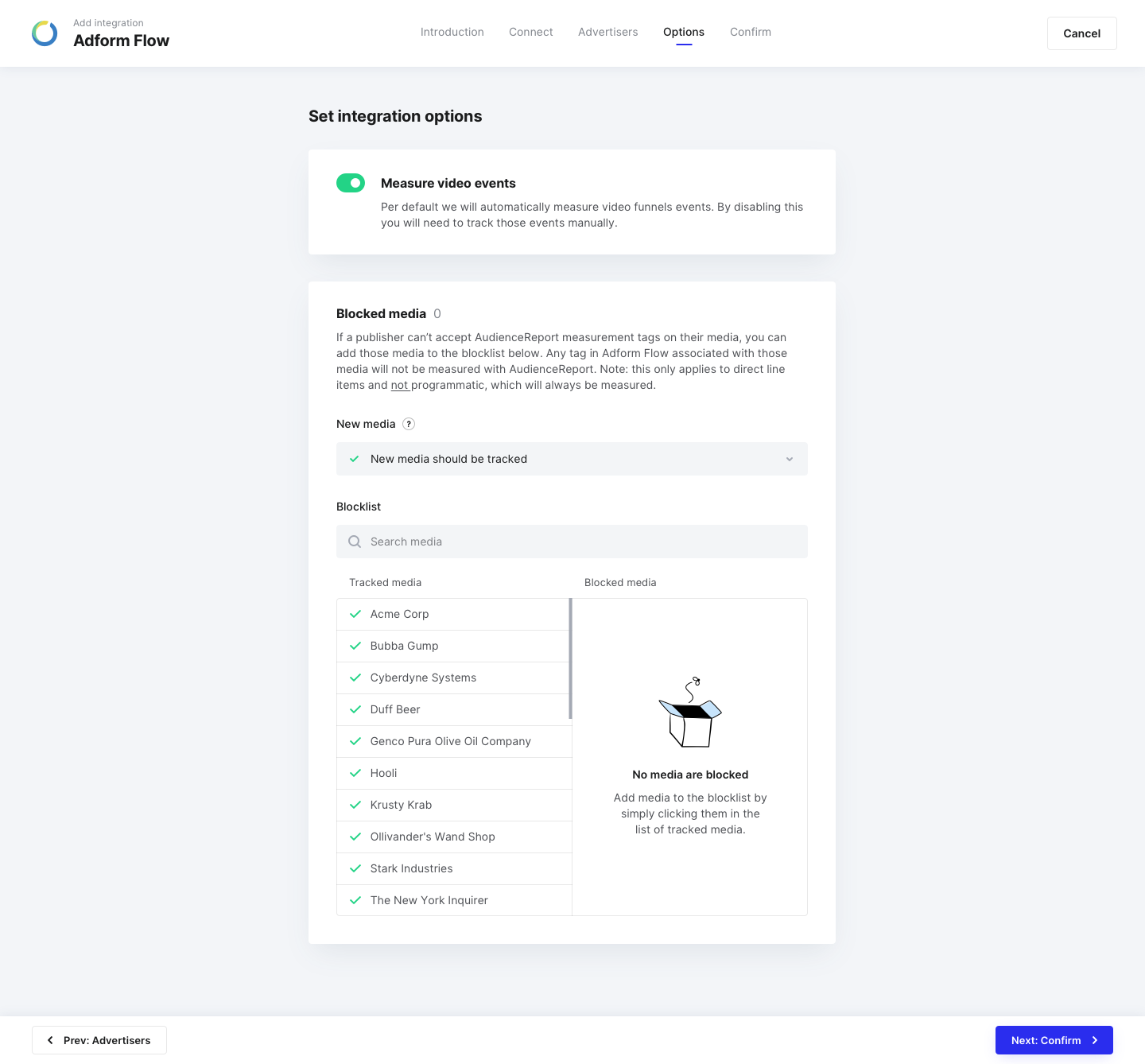Select the Options step tab
The width and height of the screenshot is (1145, 1064).
684,32
